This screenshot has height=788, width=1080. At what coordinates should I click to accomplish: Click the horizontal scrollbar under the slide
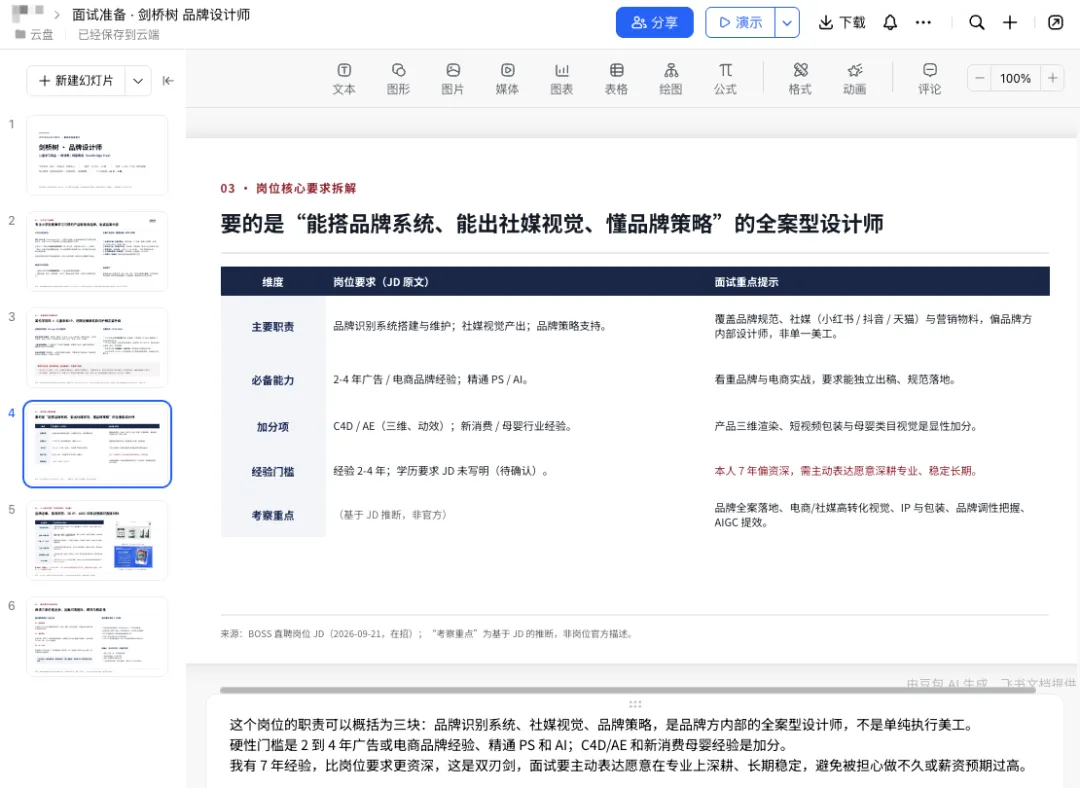[627, 690]
